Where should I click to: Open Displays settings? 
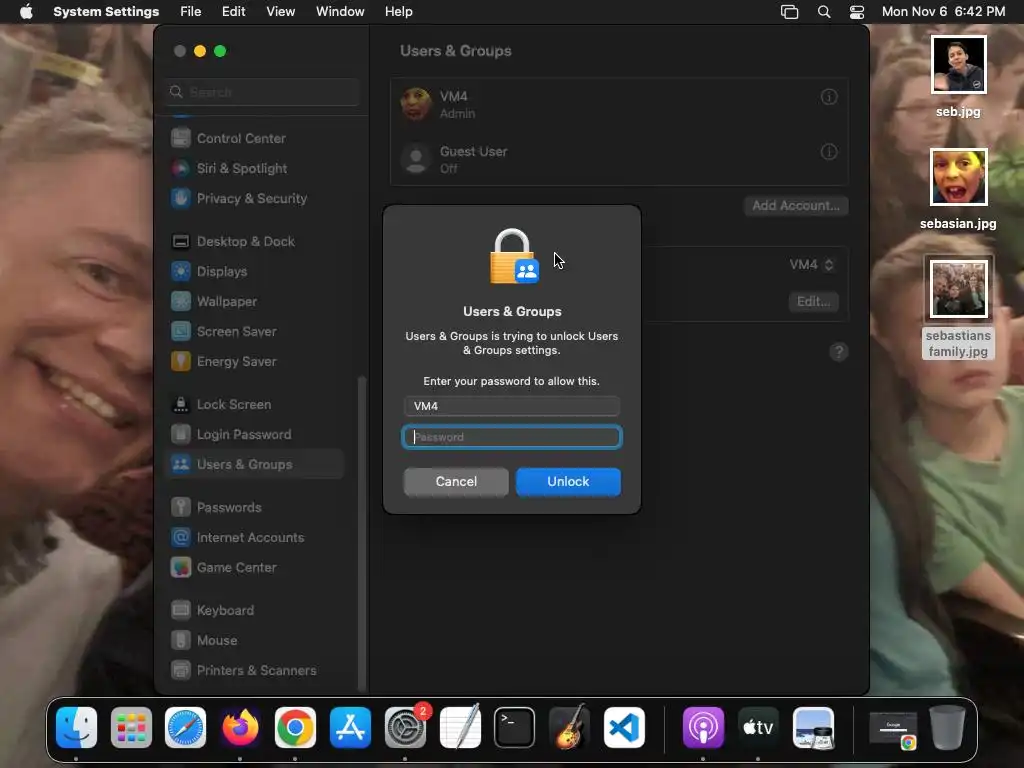tap(255, 272)
